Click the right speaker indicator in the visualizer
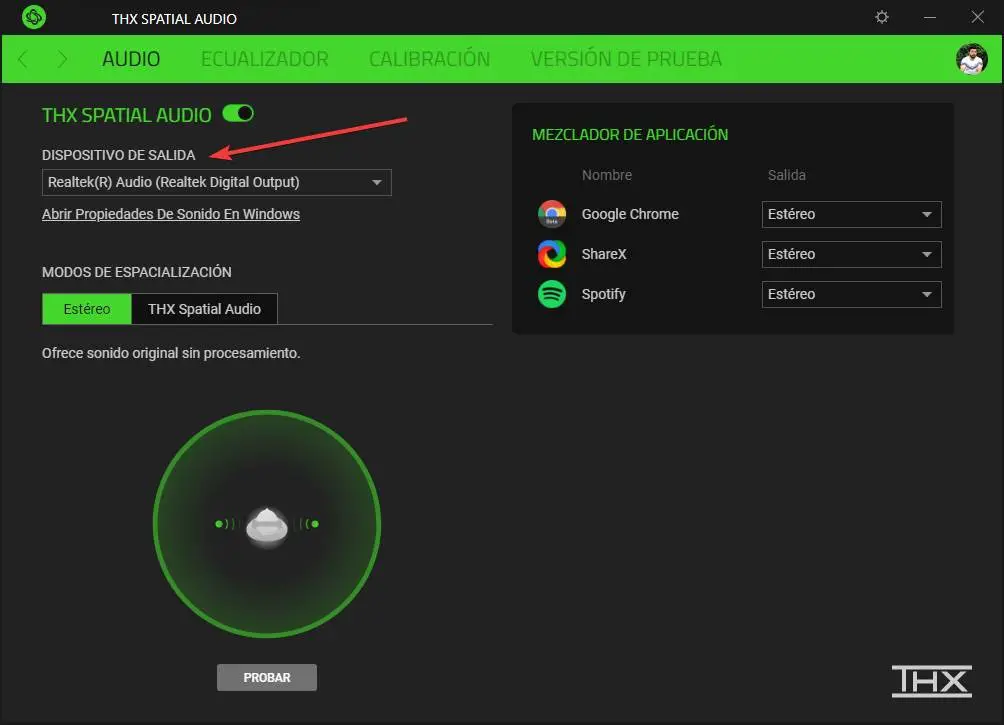The width and height of the screenshot is (1004, 725). 309,524
